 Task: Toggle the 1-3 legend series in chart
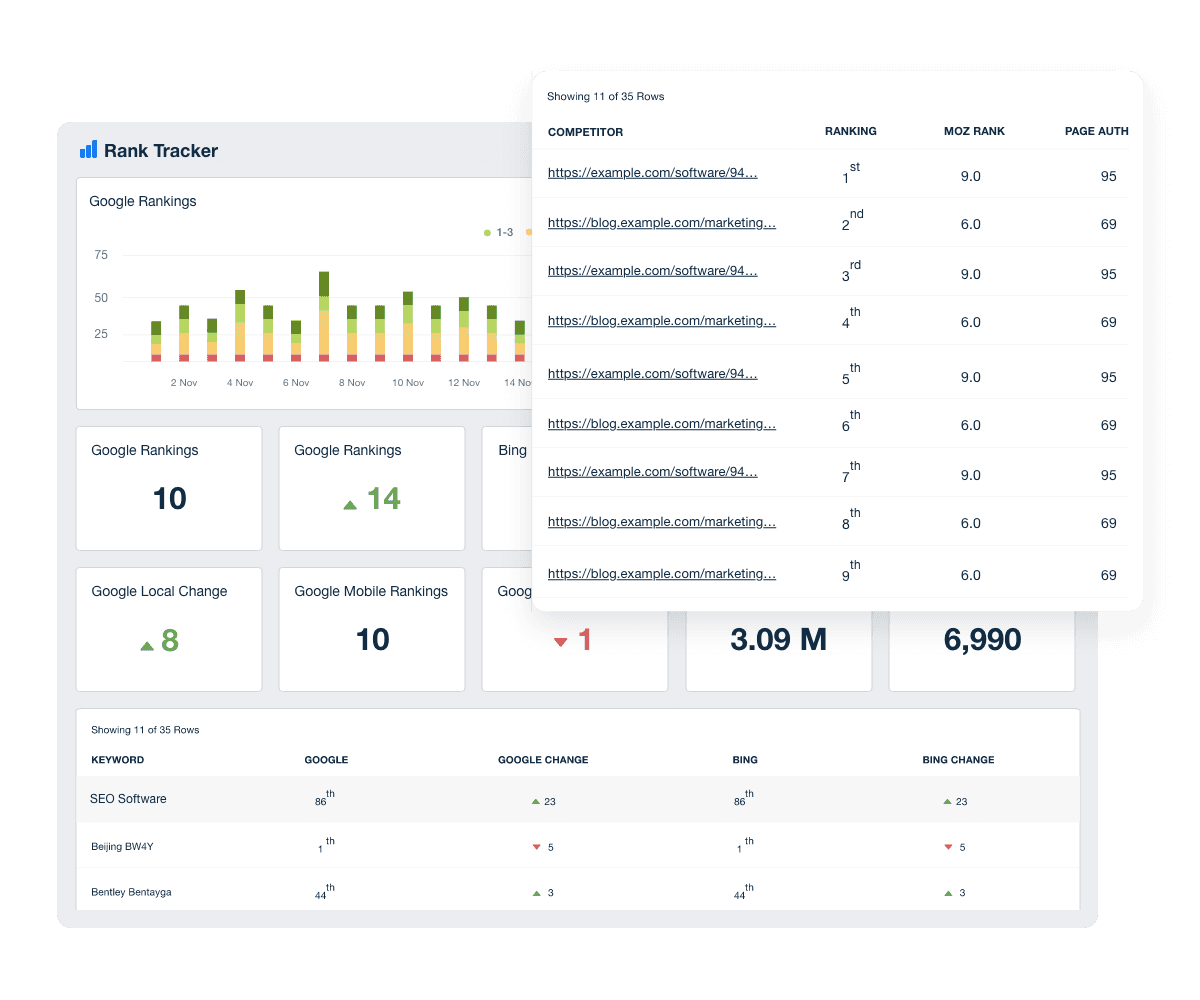[x=498, y=232]
